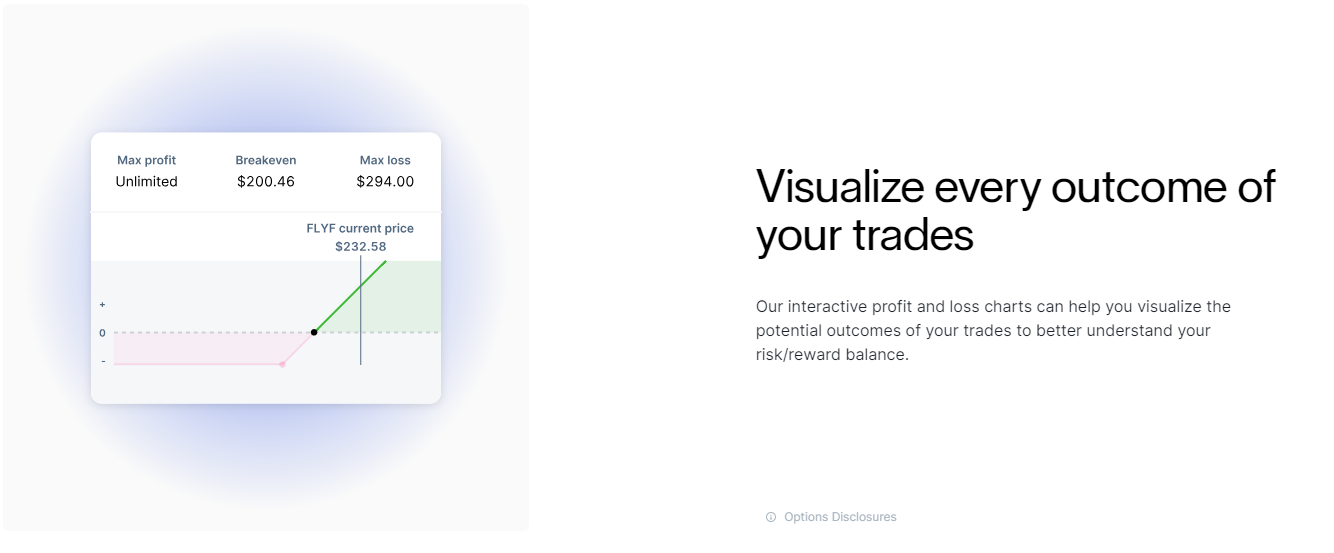Click the $232.58 current price value
1334x553 pixels.
360,246
